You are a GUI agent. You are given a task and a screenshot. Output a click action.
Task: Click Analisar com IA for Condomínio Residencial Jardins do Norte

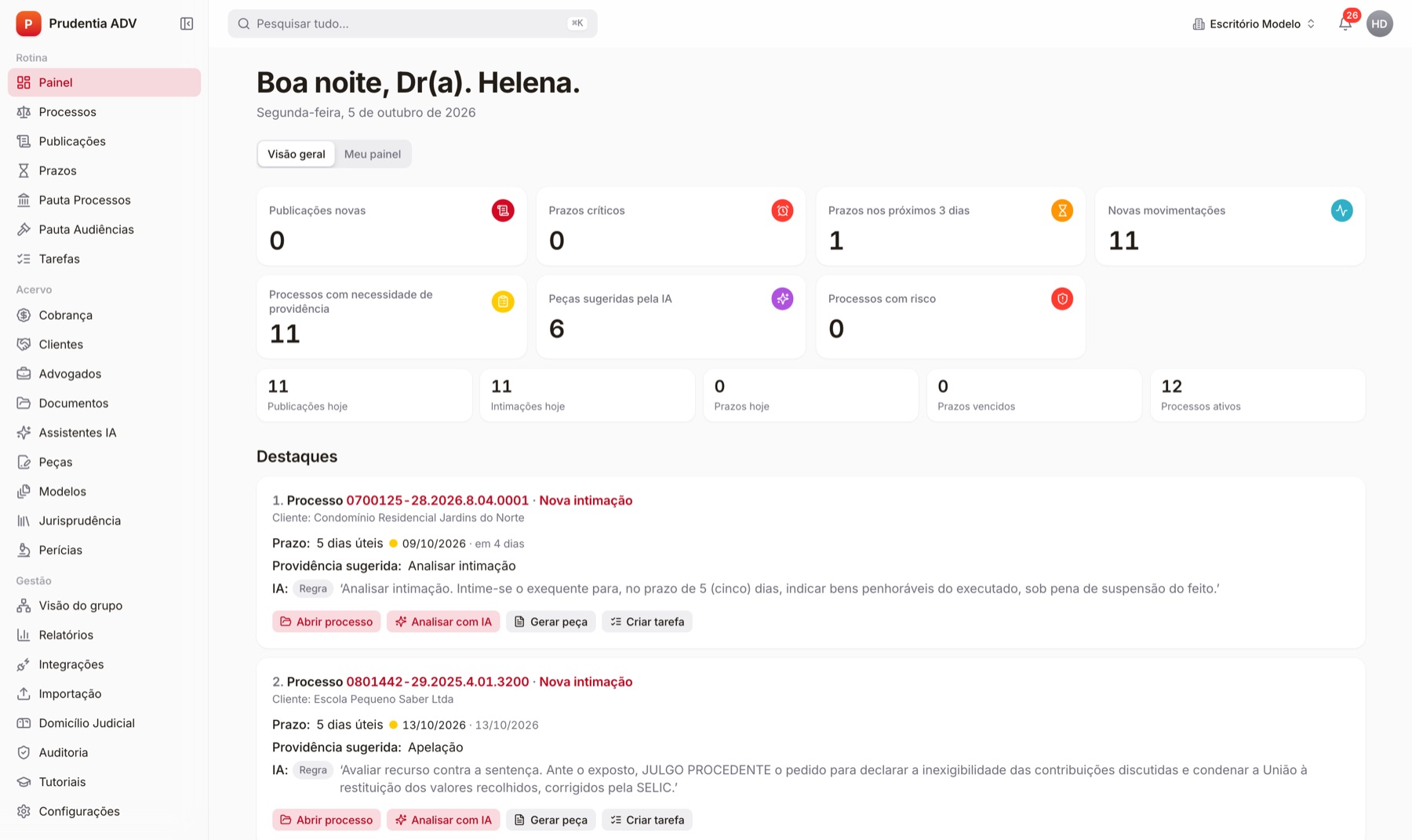(x=443, y=622)
